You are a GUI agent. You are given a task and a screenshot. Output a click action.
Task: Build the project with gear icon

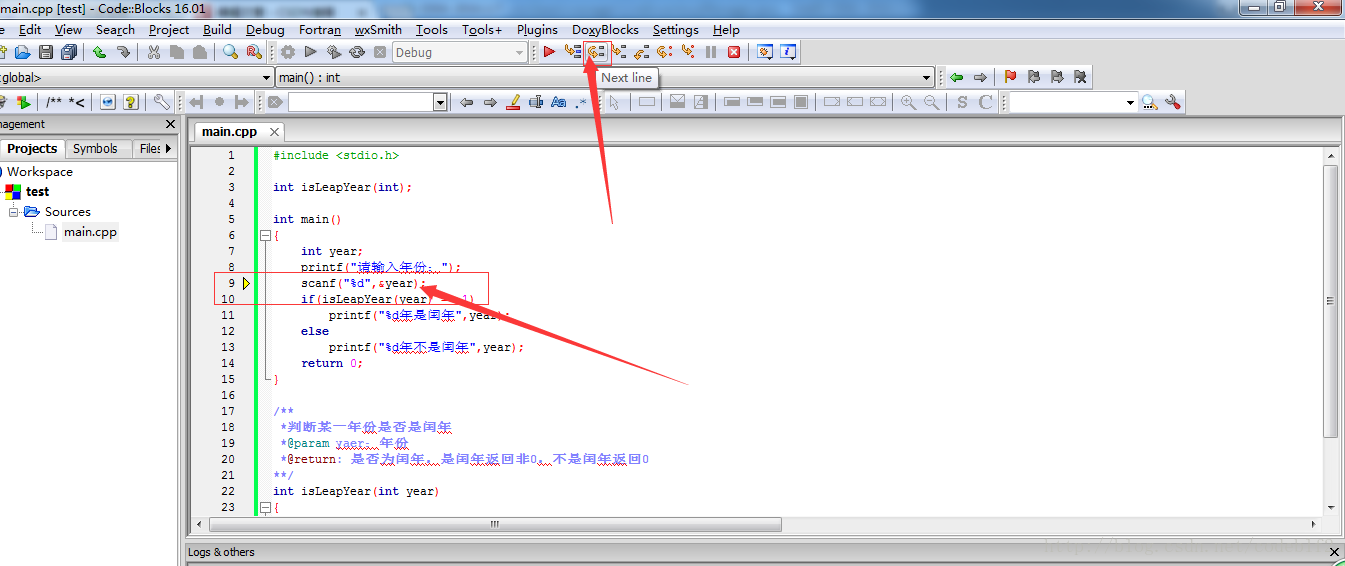pyautogui.click(x=288, y=52)
